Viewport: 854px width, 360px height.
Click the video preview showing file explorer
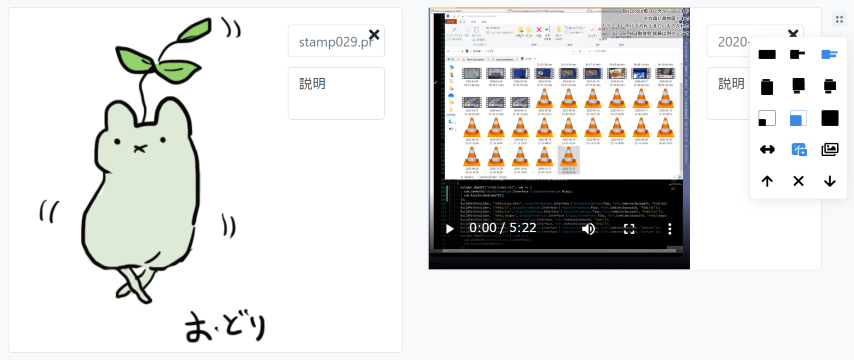point(559,138)
